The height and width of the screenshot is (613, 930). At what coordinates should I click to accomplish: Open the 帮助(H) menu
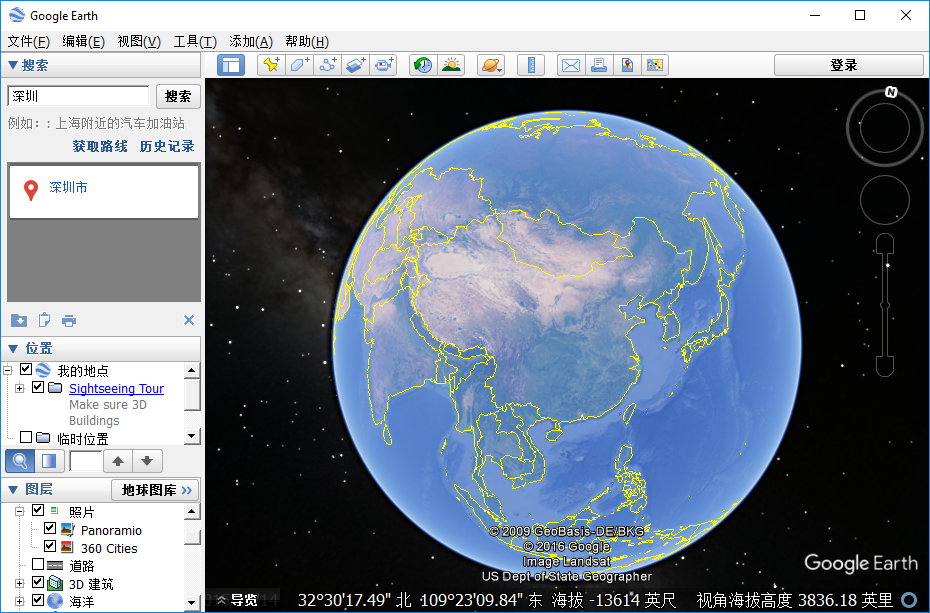pyautogui.click(x=307, y=41)
